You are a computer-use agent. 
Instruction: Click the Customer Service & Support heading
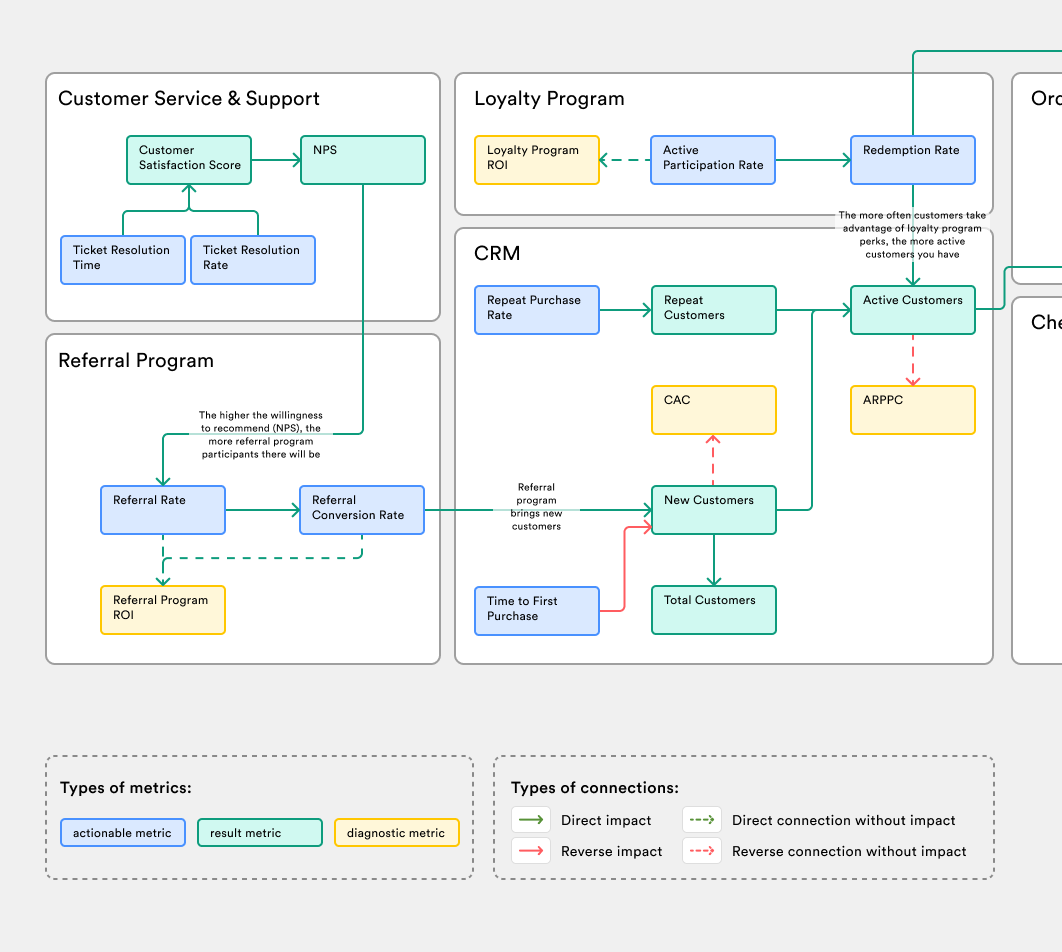coord(189,99)
